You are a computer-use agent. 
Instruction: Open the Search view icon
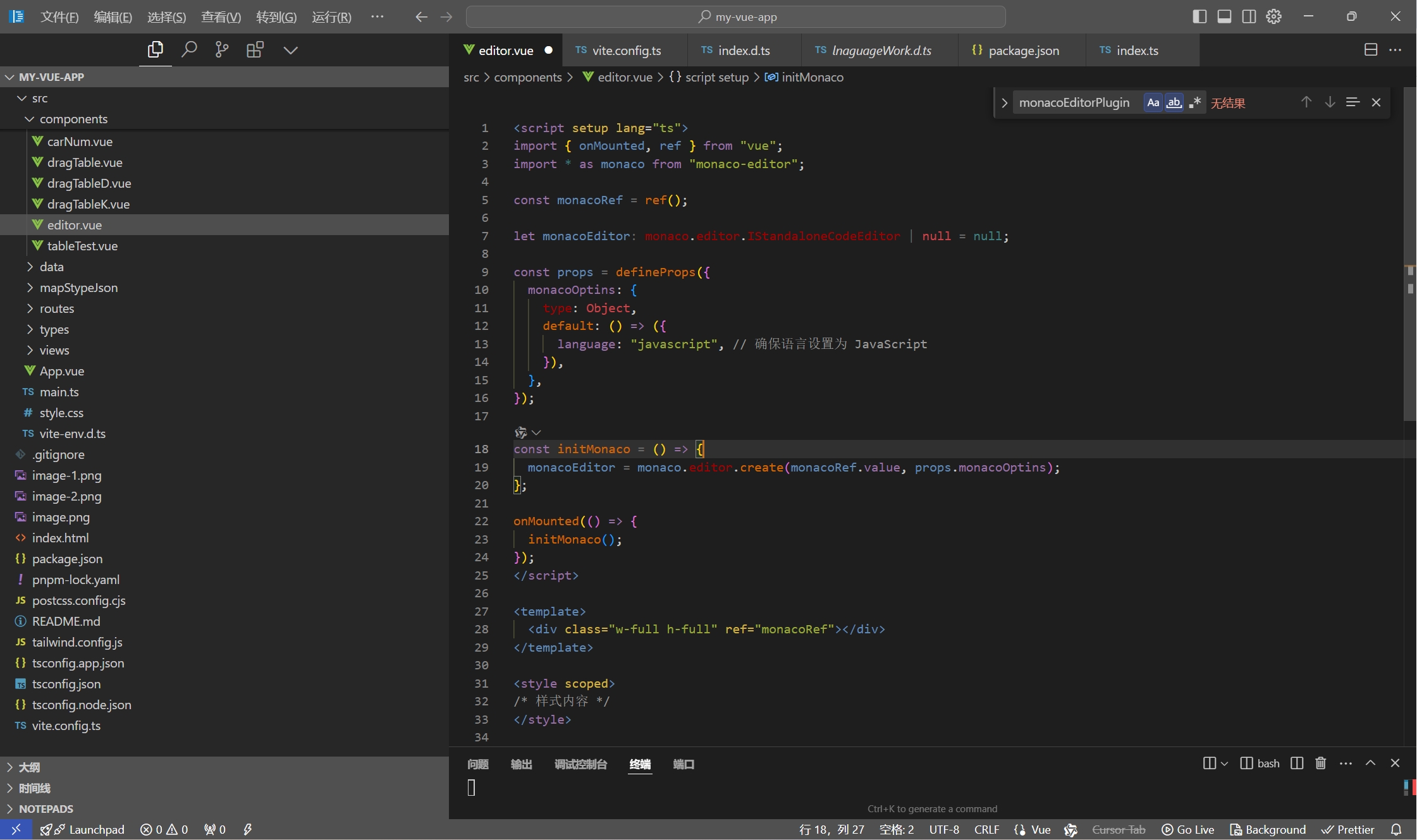click(x=188, y=49)
